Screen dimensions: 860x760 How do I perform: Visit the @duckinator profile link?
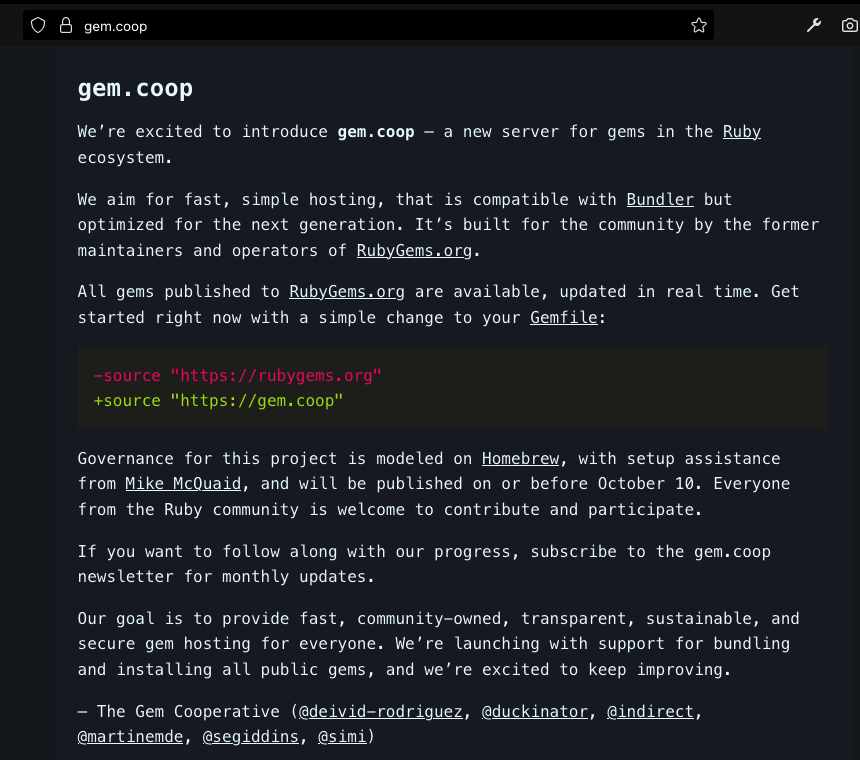pos(534,712)
